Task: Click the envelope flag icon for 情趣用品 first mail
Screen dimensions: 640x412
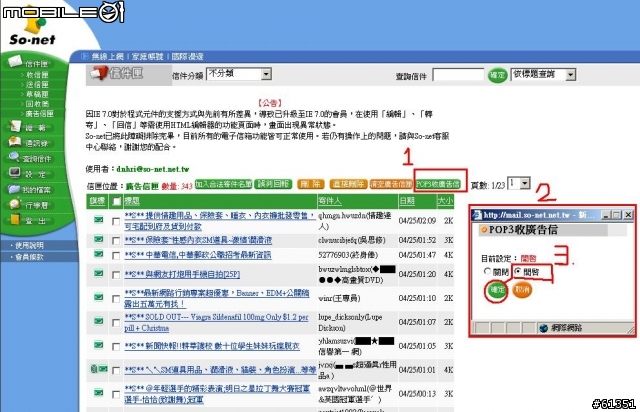Action: 98,220
